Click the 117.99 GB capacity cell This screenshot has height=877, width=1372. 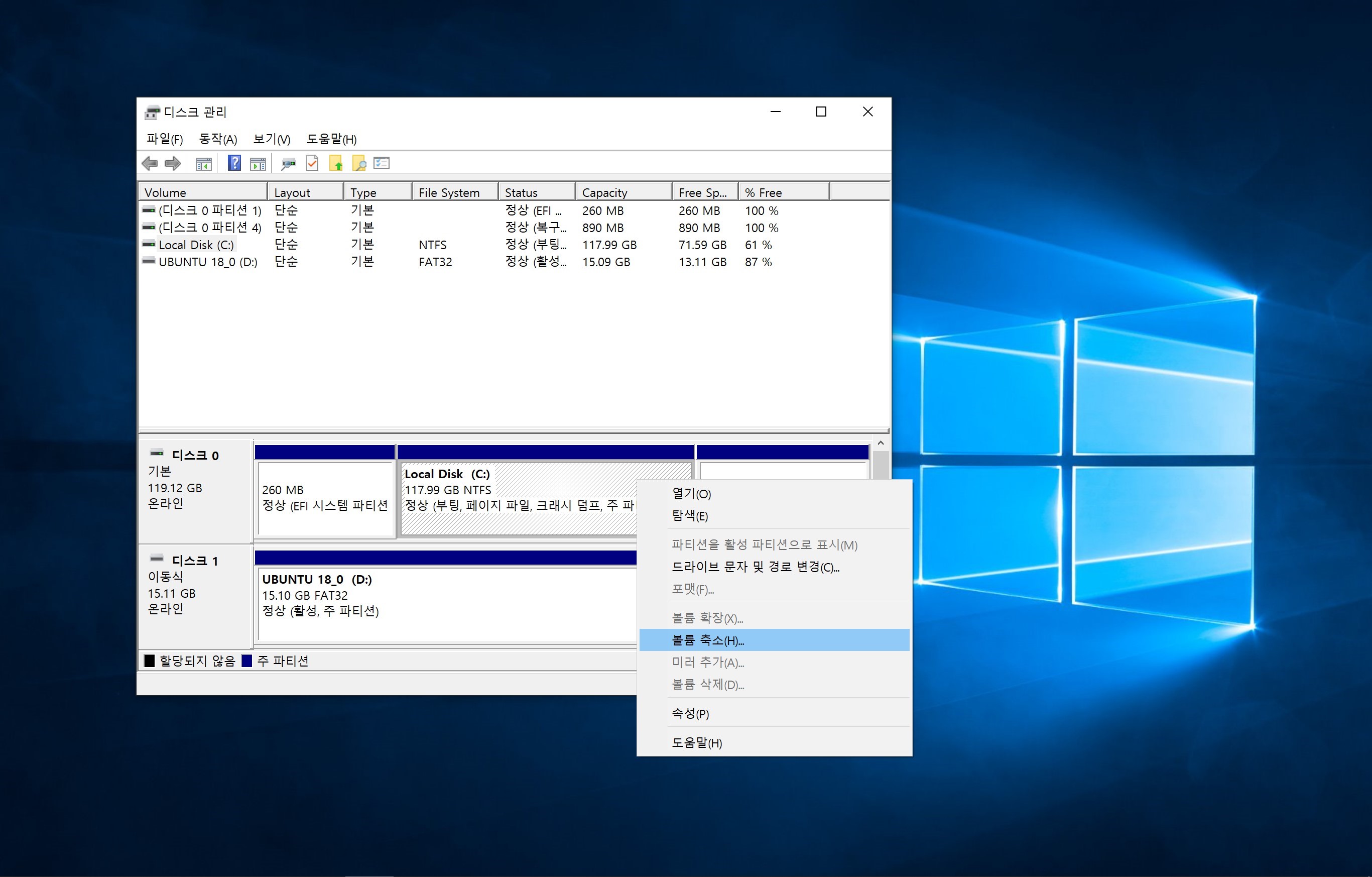[609, 245]
